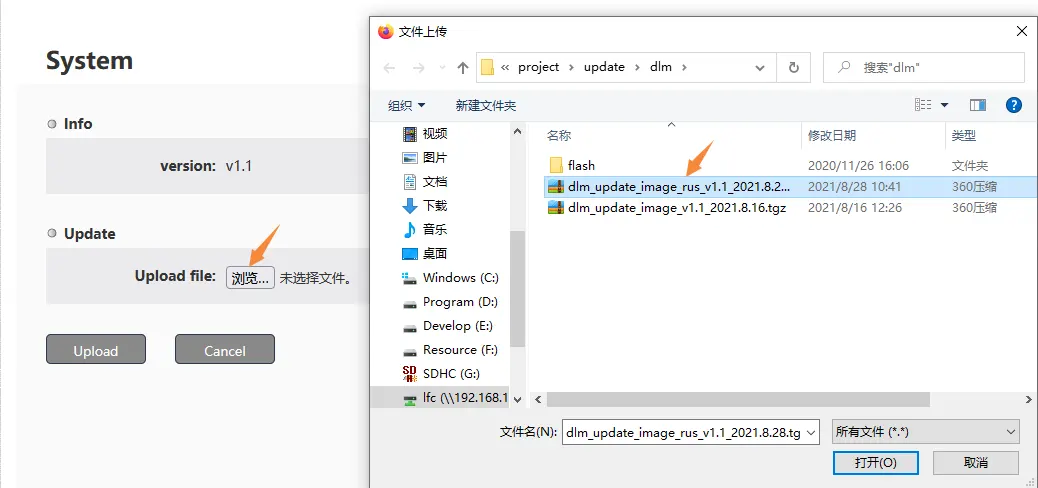Click update in address path
Screen dimensions: 1038x488
(604, 67)
